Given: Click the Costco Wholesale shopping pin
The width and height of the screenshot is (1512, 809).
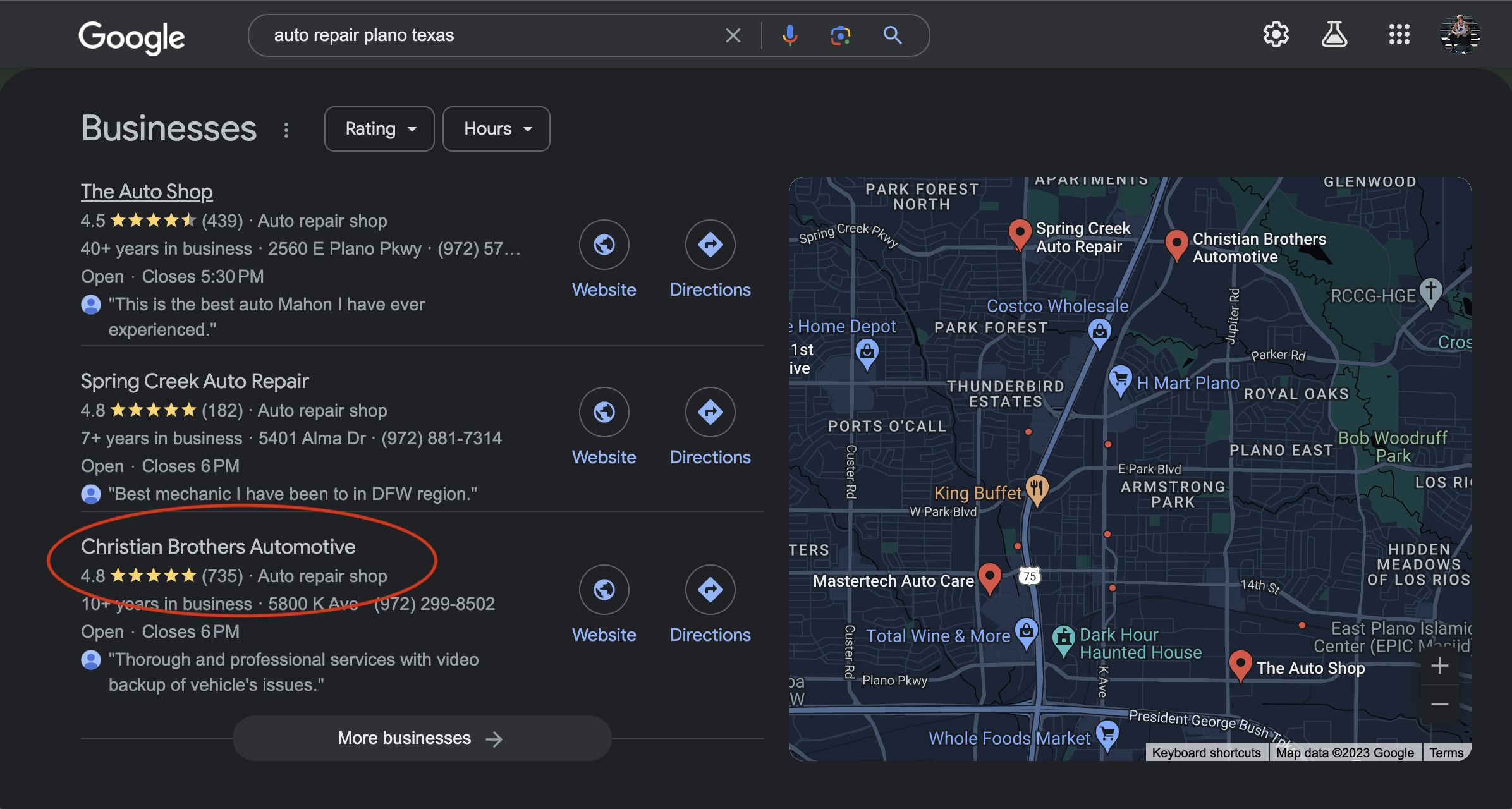Looking at the screenshot, I should click(1099, 332).
